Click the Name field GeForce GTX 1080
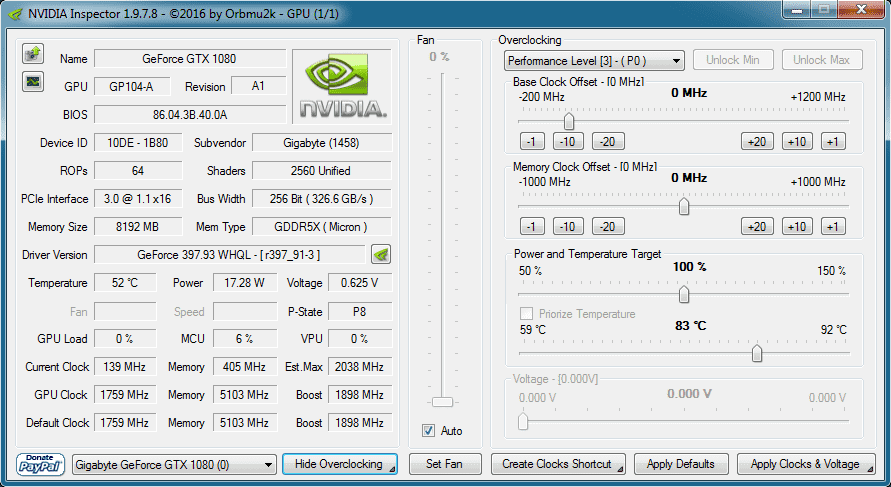This screenshot has width=891, height=487. click(x=190, y=59)
